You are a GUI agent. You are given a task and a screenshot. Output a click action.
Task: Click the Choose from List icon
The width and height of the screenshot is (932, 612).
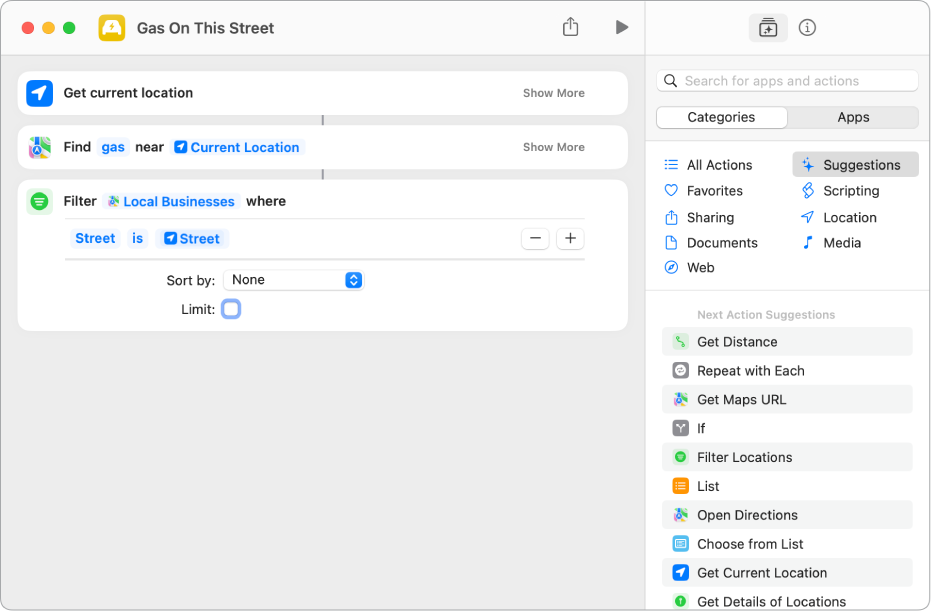point(680,544)
